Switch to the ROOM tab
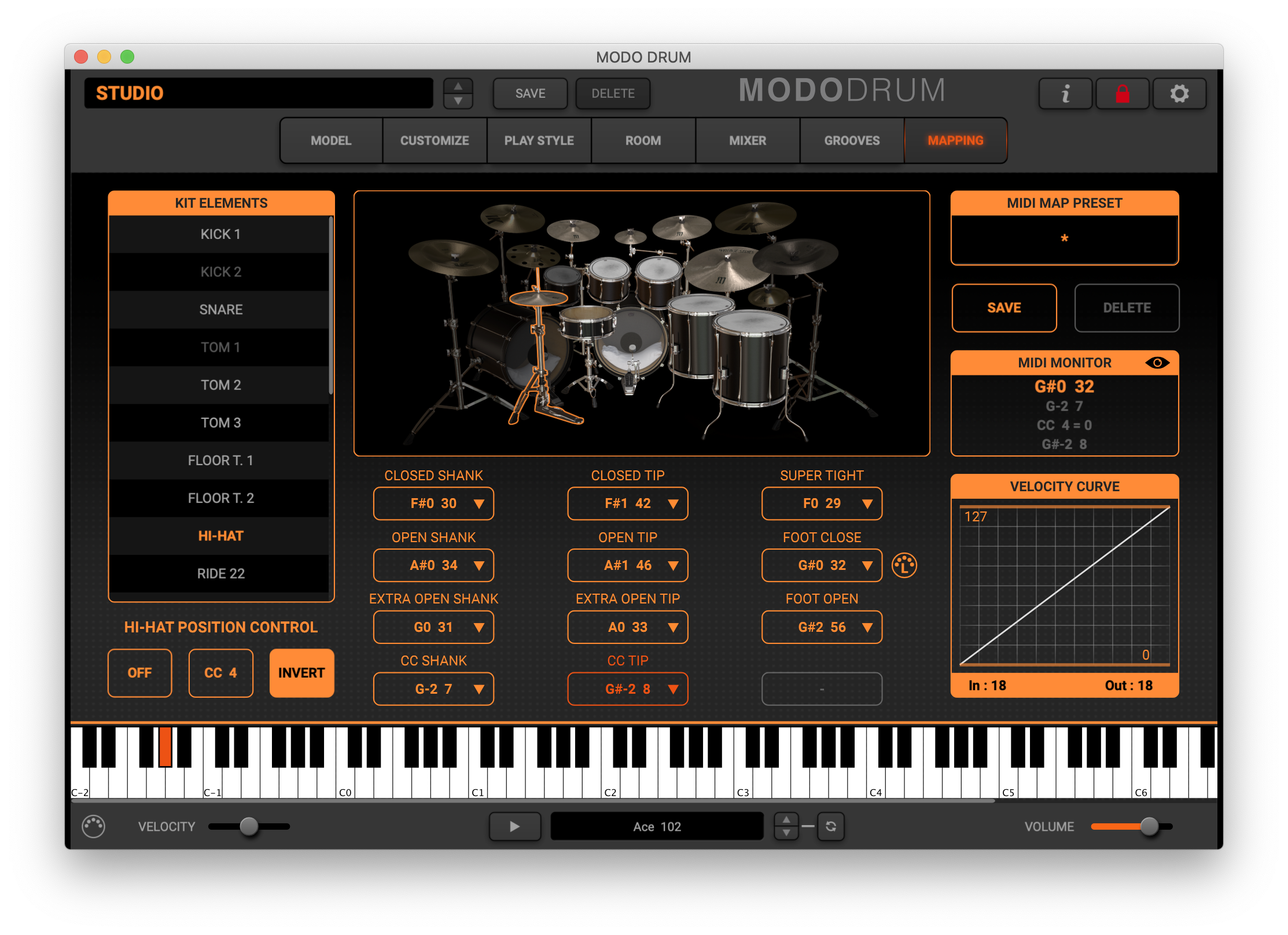 [643, 141]
